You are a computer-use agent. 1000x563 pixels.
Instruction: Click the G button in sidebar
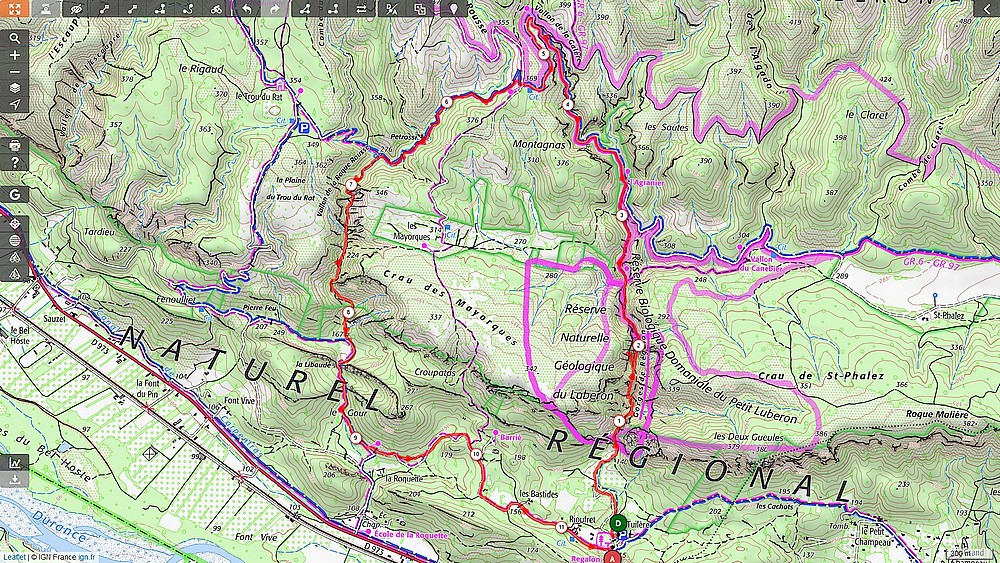[x=14, y=194]
